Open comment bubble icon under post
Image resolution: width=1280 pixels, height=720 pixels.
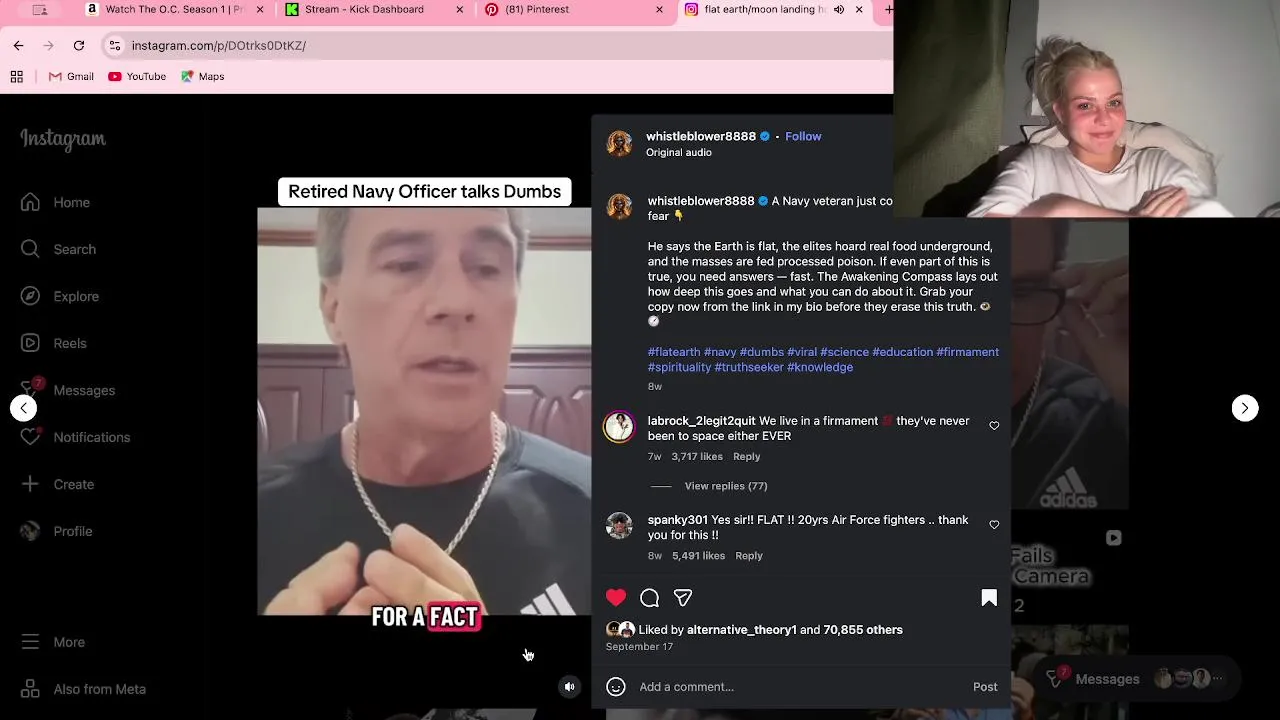click(x=649, y=598)
